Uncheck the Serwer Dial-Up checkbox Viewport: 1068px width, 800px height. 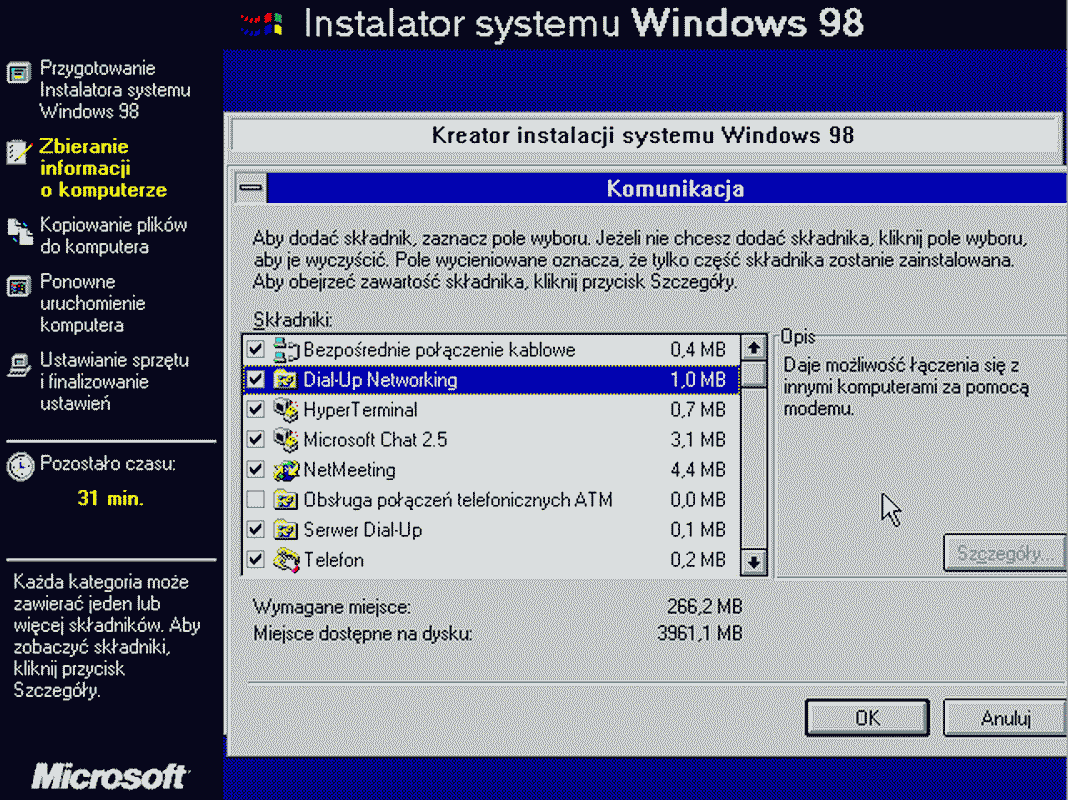[255, 530]
